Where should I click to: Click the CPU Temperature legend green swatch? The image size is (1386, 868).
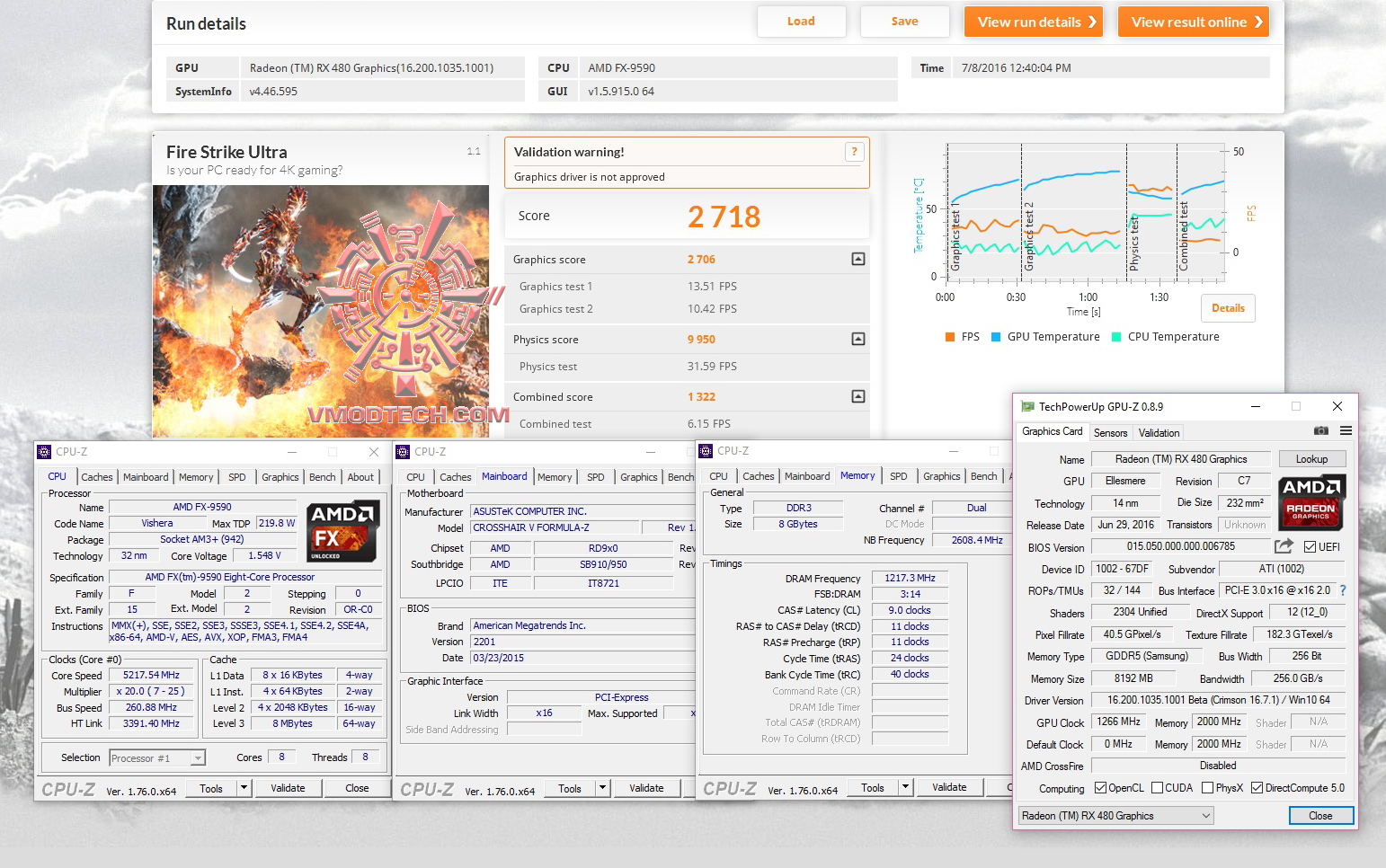coord(1116,337)
